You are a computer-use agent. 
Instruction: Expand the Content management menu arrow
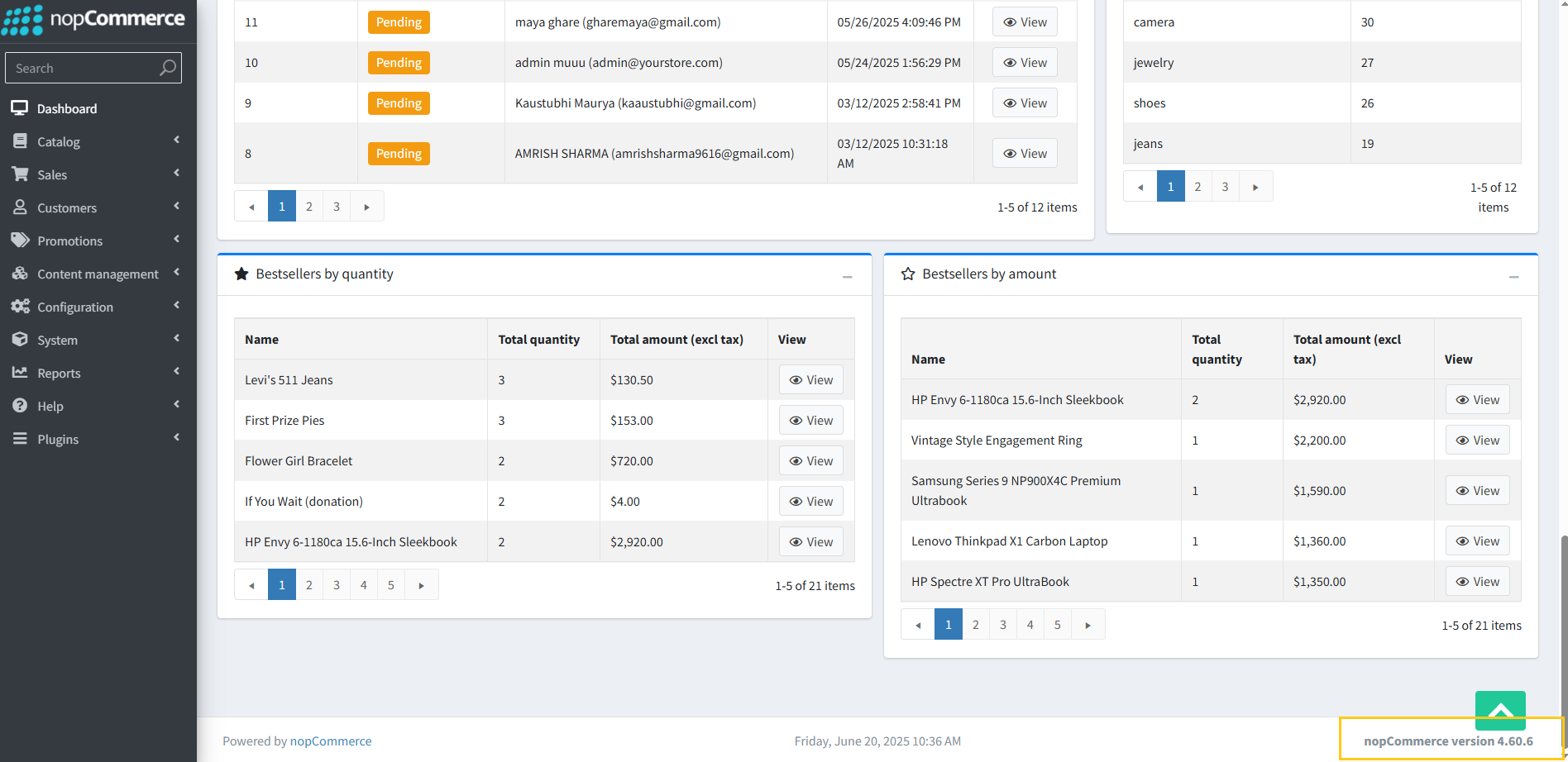pos(177,273)
